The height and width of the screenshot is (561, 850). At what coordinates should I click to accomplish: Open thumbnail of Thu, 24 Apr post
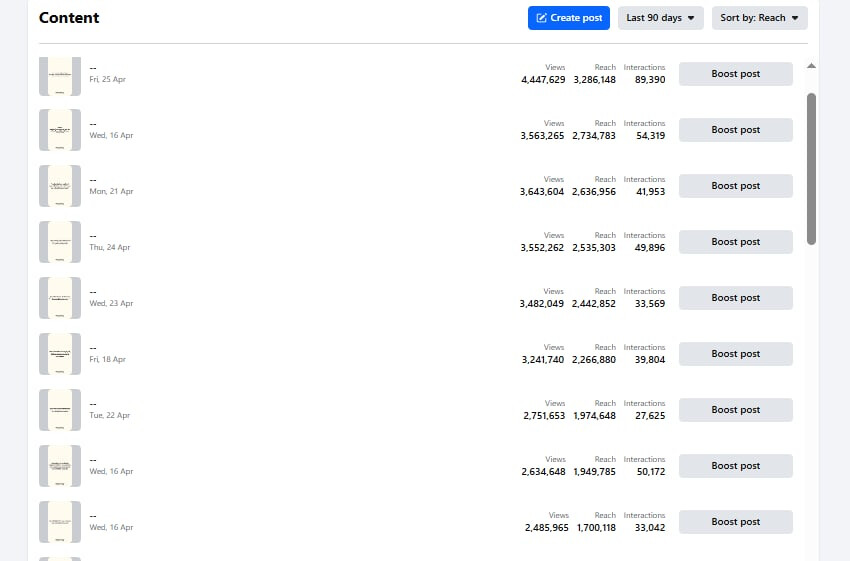pyautogui.click(x=60, y=242)
